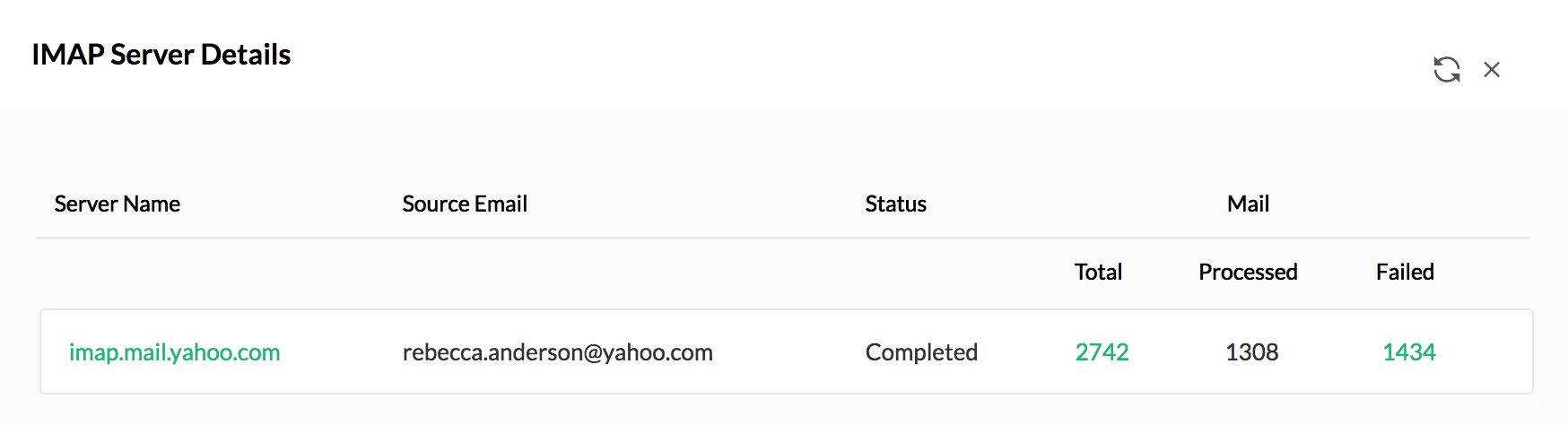This screenshot has height=425, width=1568.
Task: Click the Completed status text
Action: click(921, 352)
